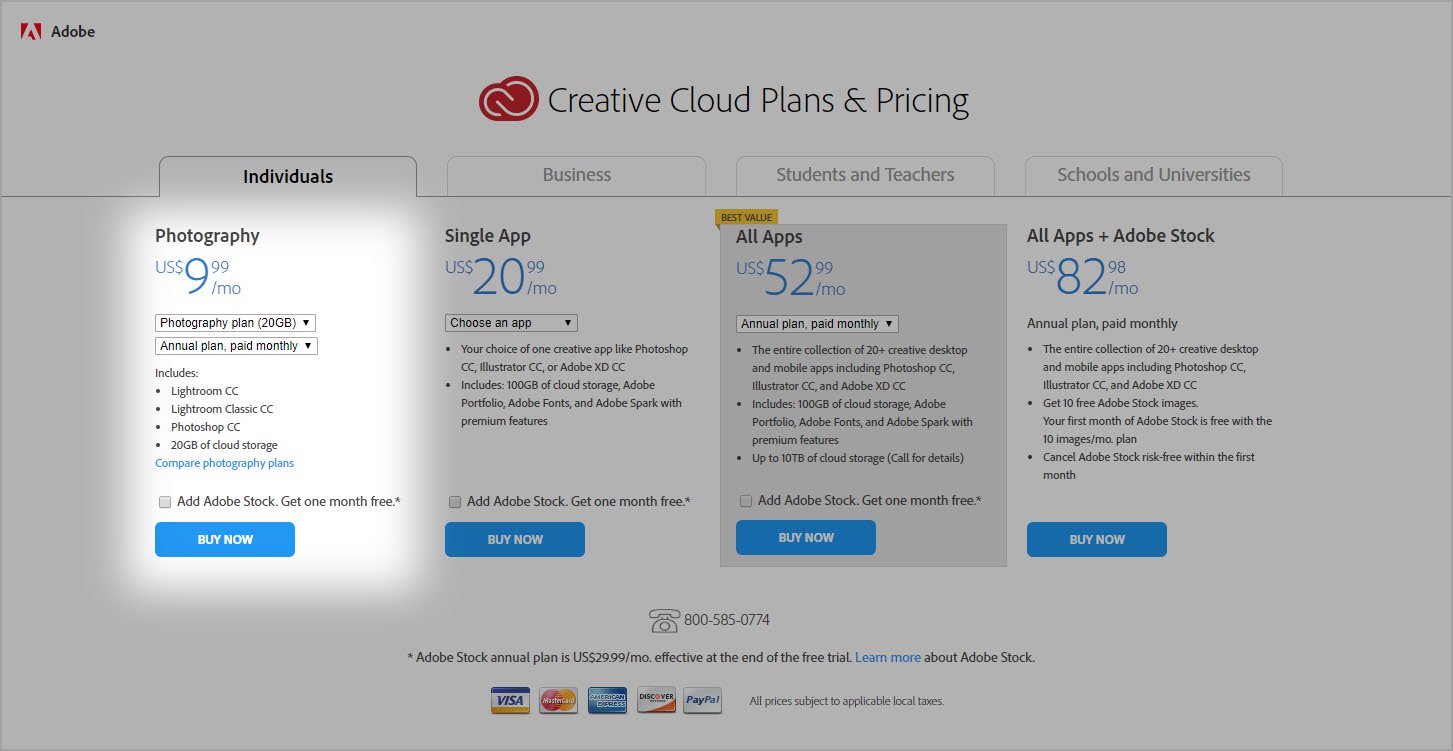The image size is (1453, 751).
Task: Click the Mastercard payment icon
Action: pyautogui.click(x=558, y=700)
